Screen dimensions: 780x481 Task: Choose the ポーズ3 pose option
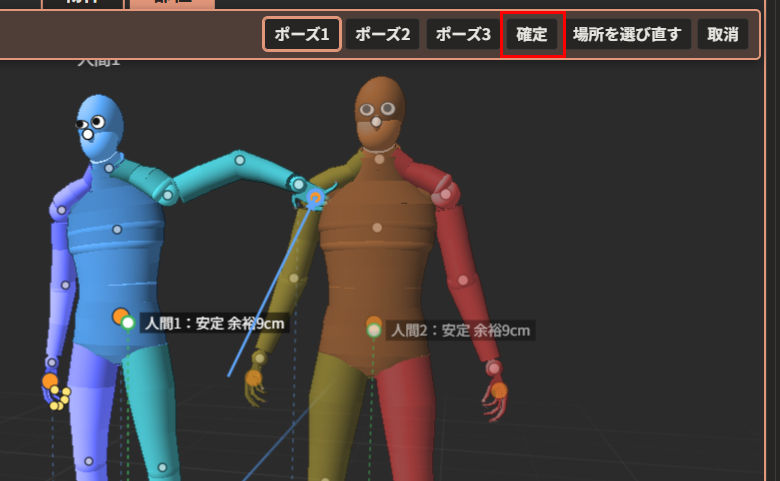click(x=463, y=34)
